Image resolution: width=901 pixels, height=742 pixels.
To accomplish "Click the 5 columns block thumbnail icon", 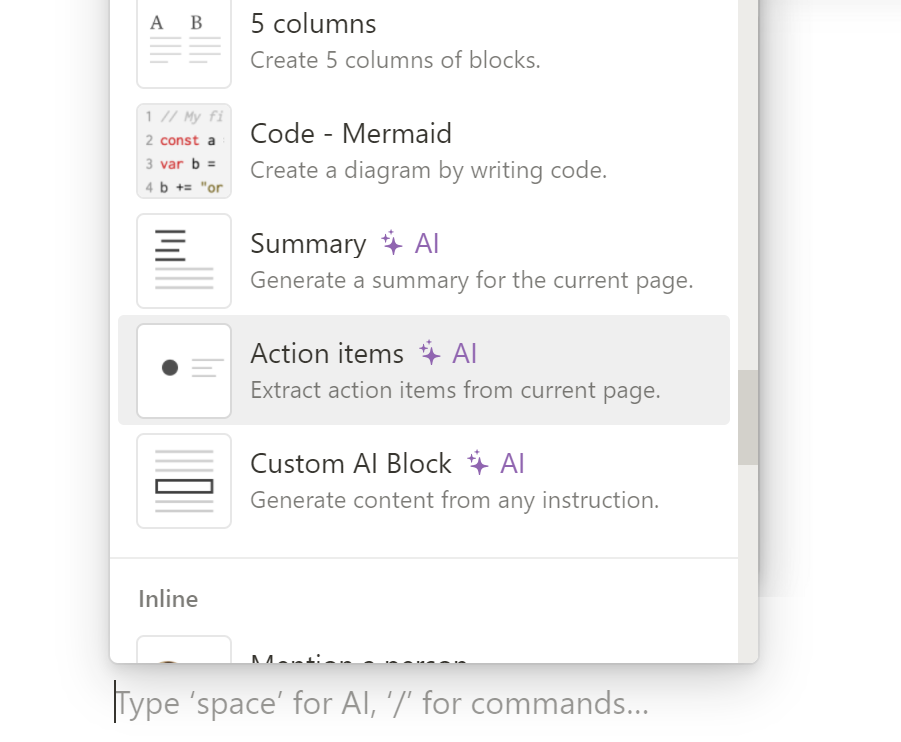I will (x=184, y=42).
